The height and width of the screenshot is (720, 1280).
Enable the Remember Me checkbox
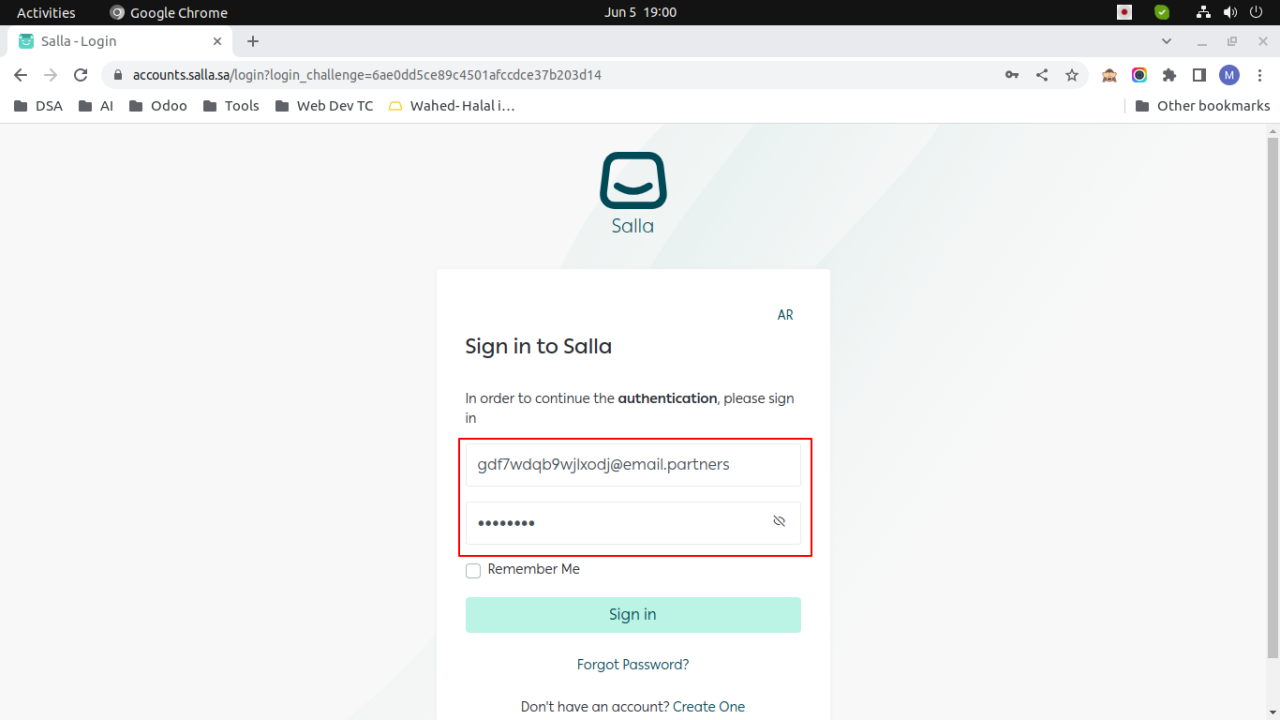pos(473,570)
